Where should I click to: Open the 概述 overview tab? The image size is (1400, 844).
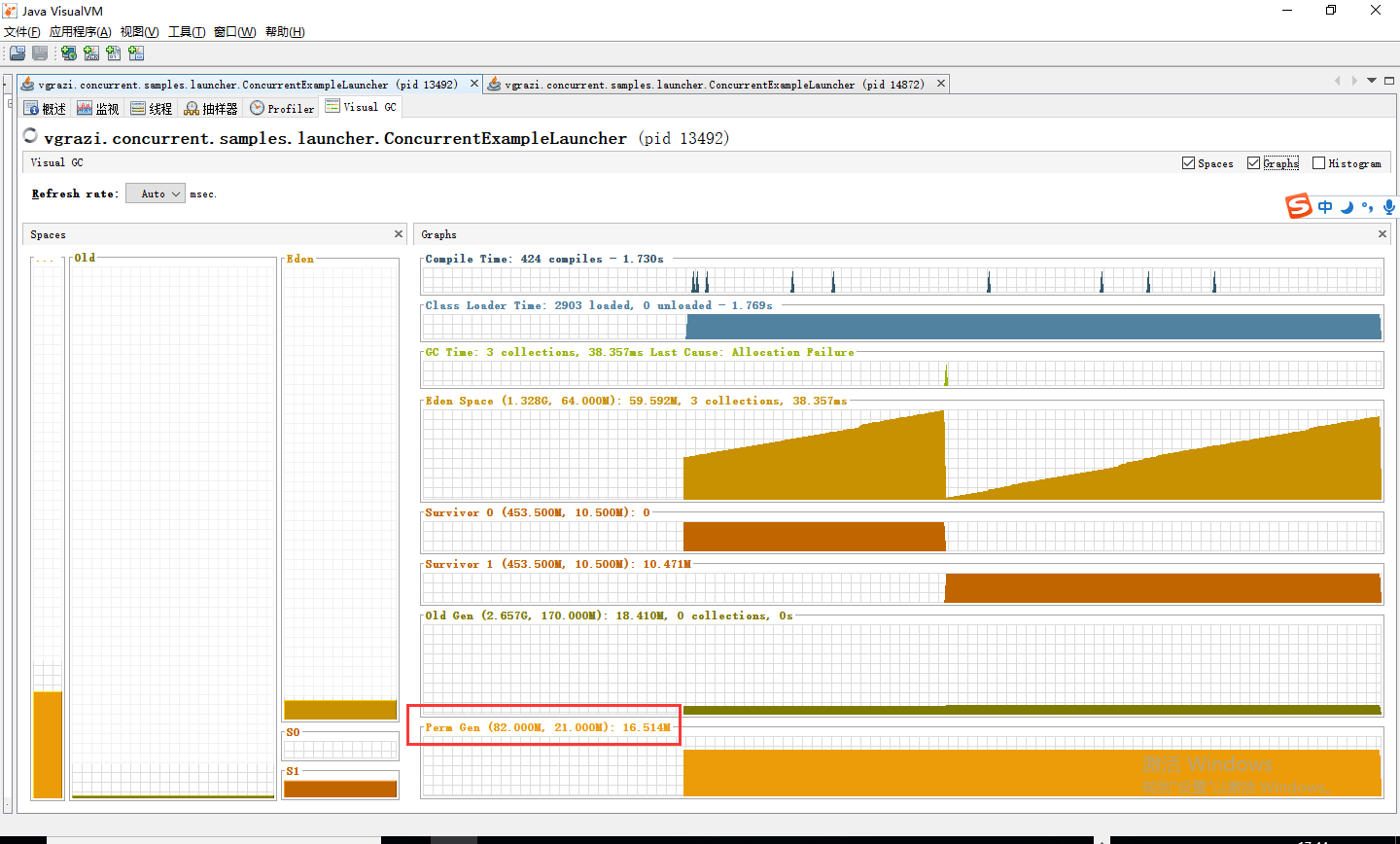pos(45,108)
